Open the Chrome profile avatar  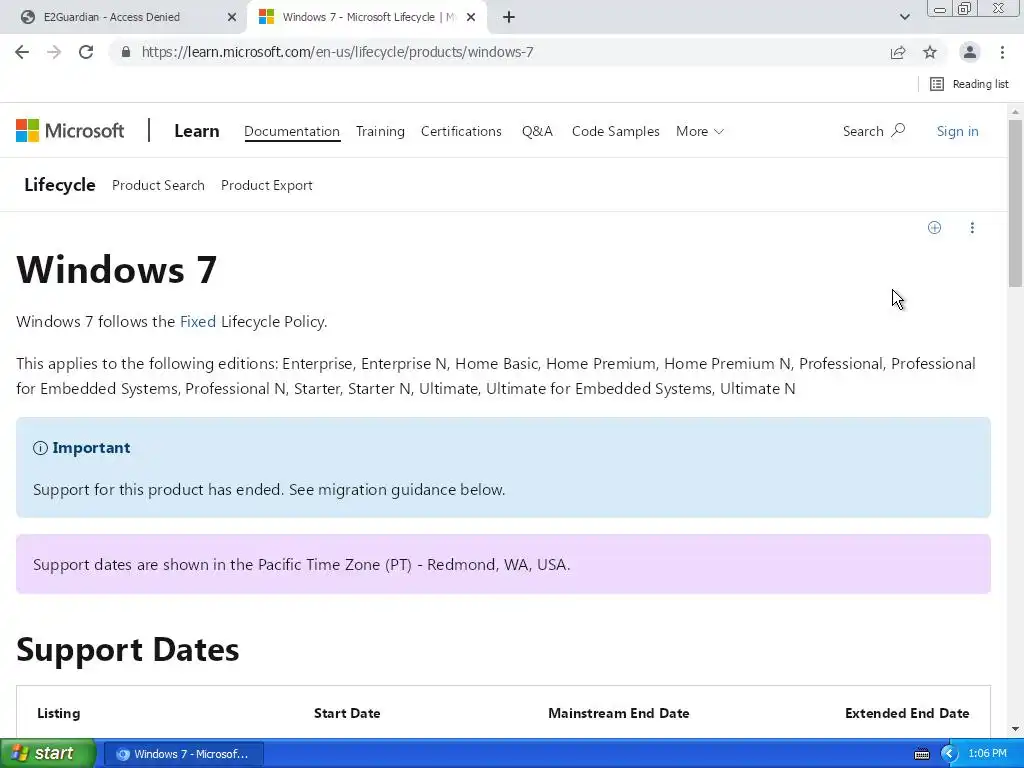tap(970, 52)
